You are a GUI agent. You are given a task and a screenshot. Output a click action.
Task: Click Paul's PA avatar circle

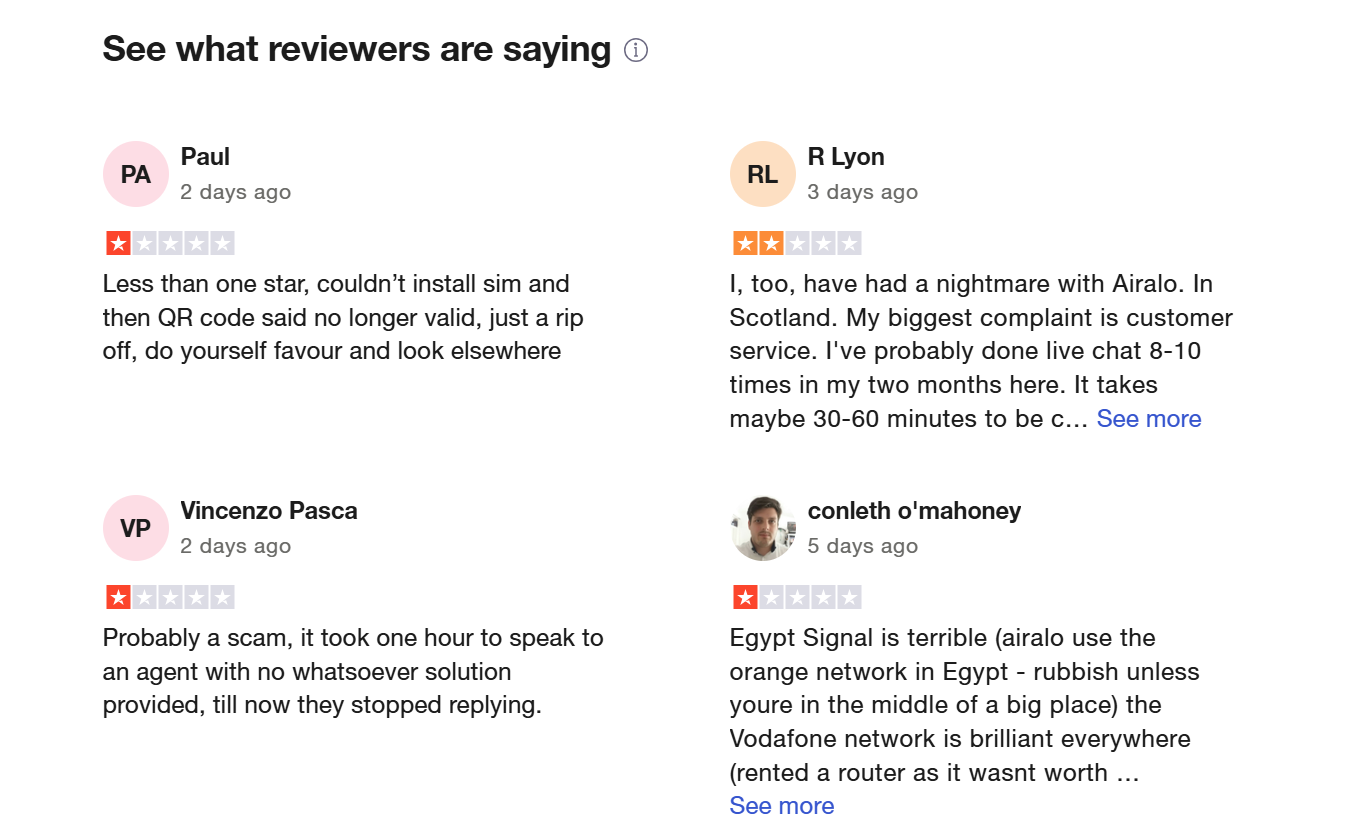point(136,174)
